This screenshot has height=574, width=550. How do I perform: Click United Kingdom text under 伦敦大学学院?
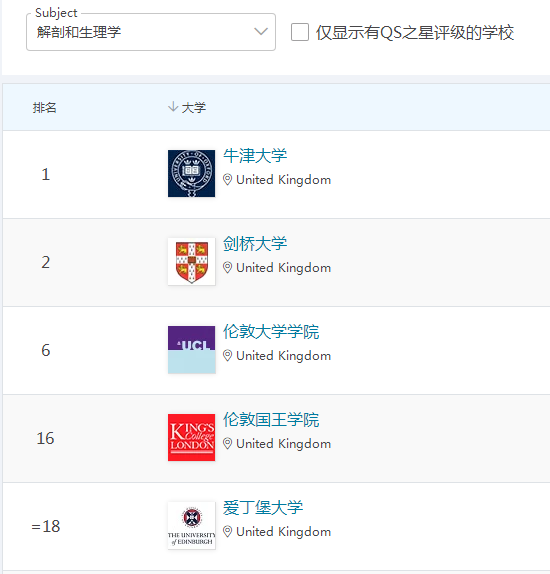point(283,355)
